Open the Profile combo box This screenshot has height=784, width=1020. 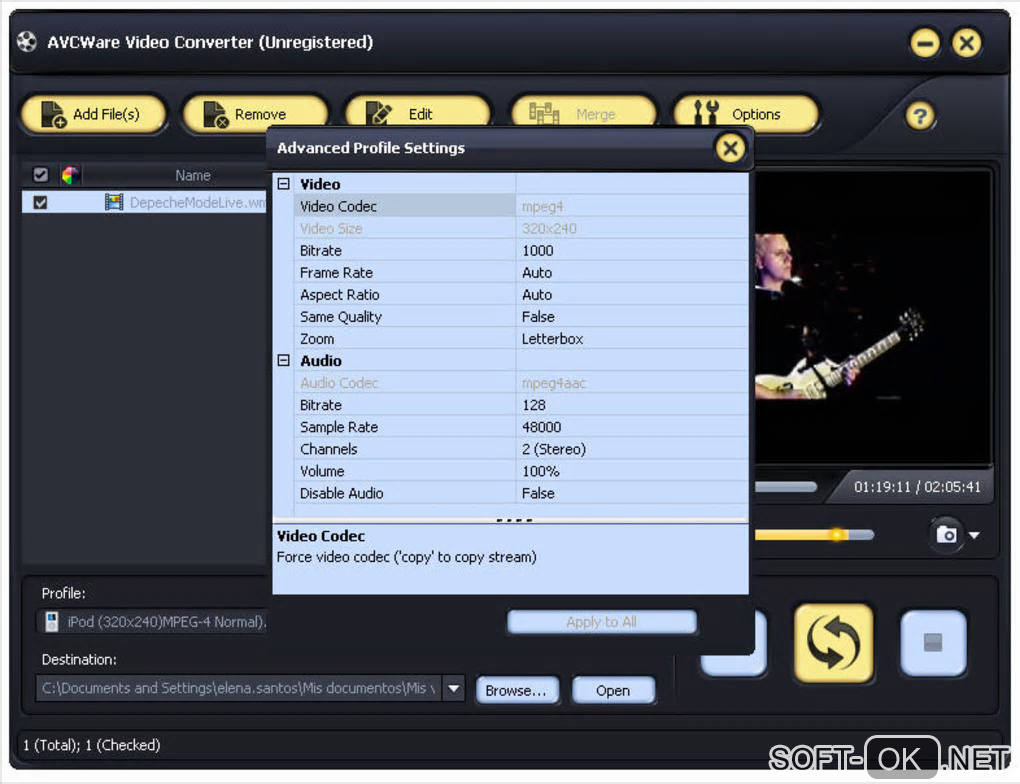pyautogui.click(x=152, y=622)
